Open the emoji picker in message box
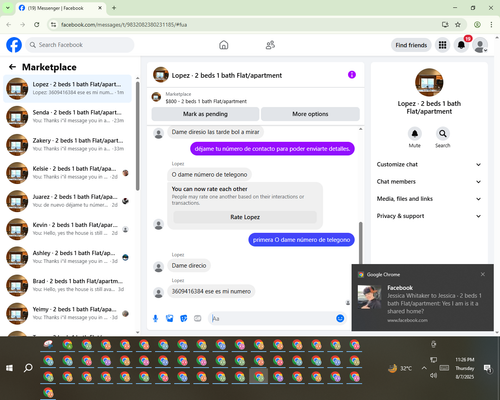 pyautogui.click(x=340, y=319)
